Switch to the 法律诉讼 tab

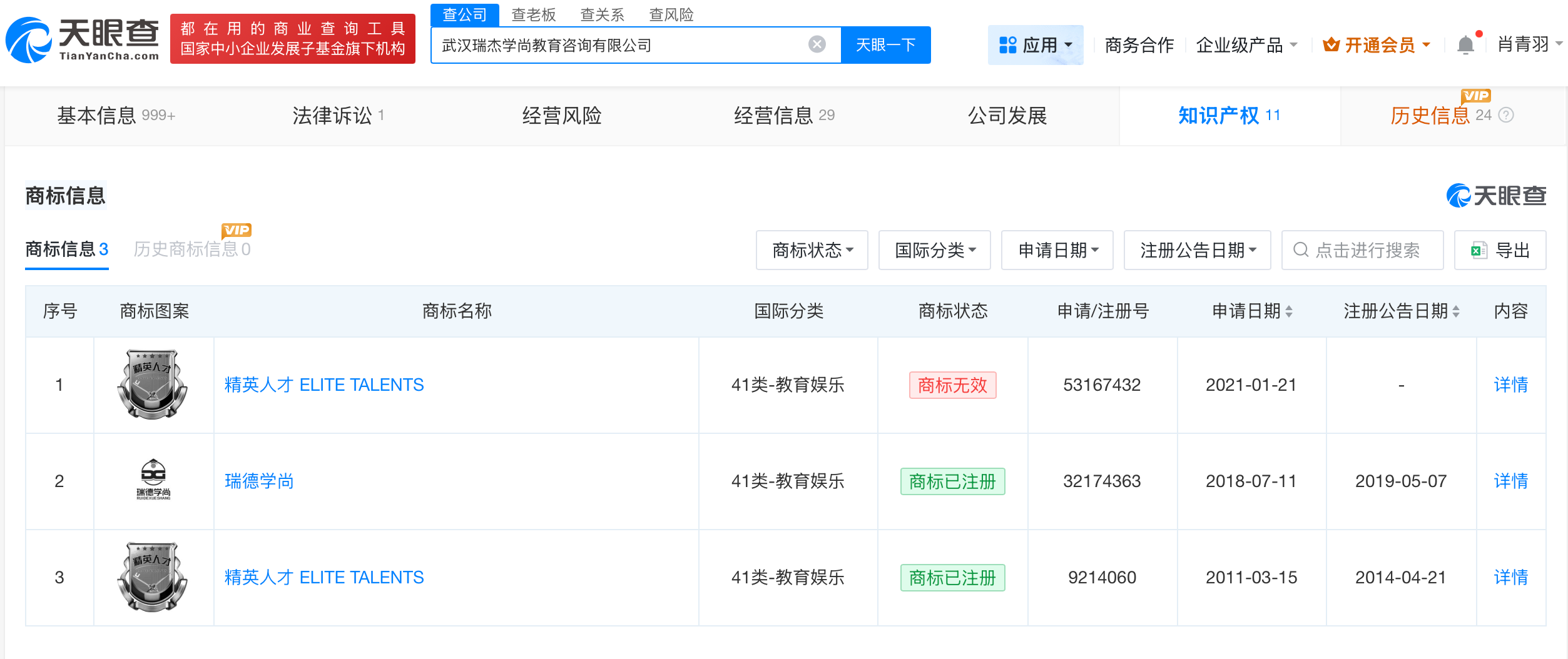pyautogui.click(x=338, y=116)
